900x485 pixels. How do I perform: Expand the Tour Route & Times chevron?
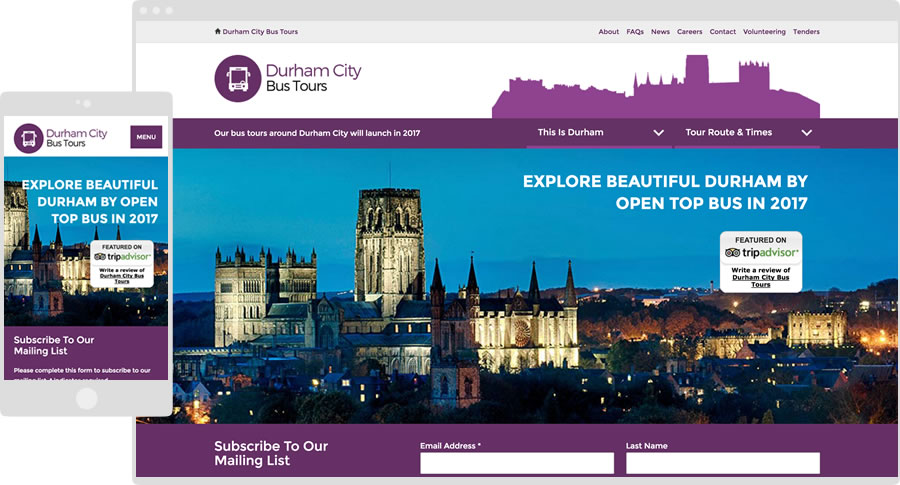(x=806, y=133)
